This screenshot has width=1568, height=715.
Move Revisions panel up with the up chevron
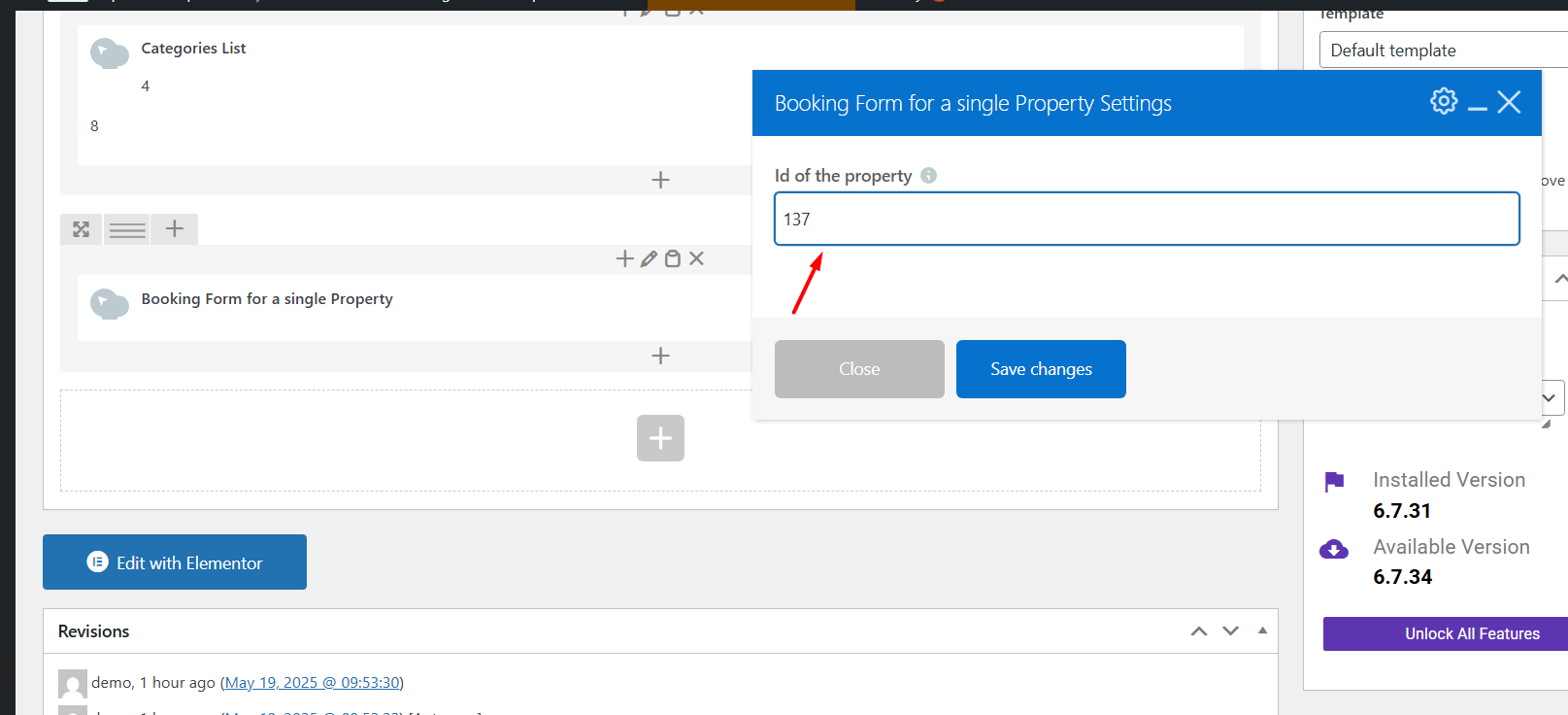pyautogui.click(x=1199, y=631)
